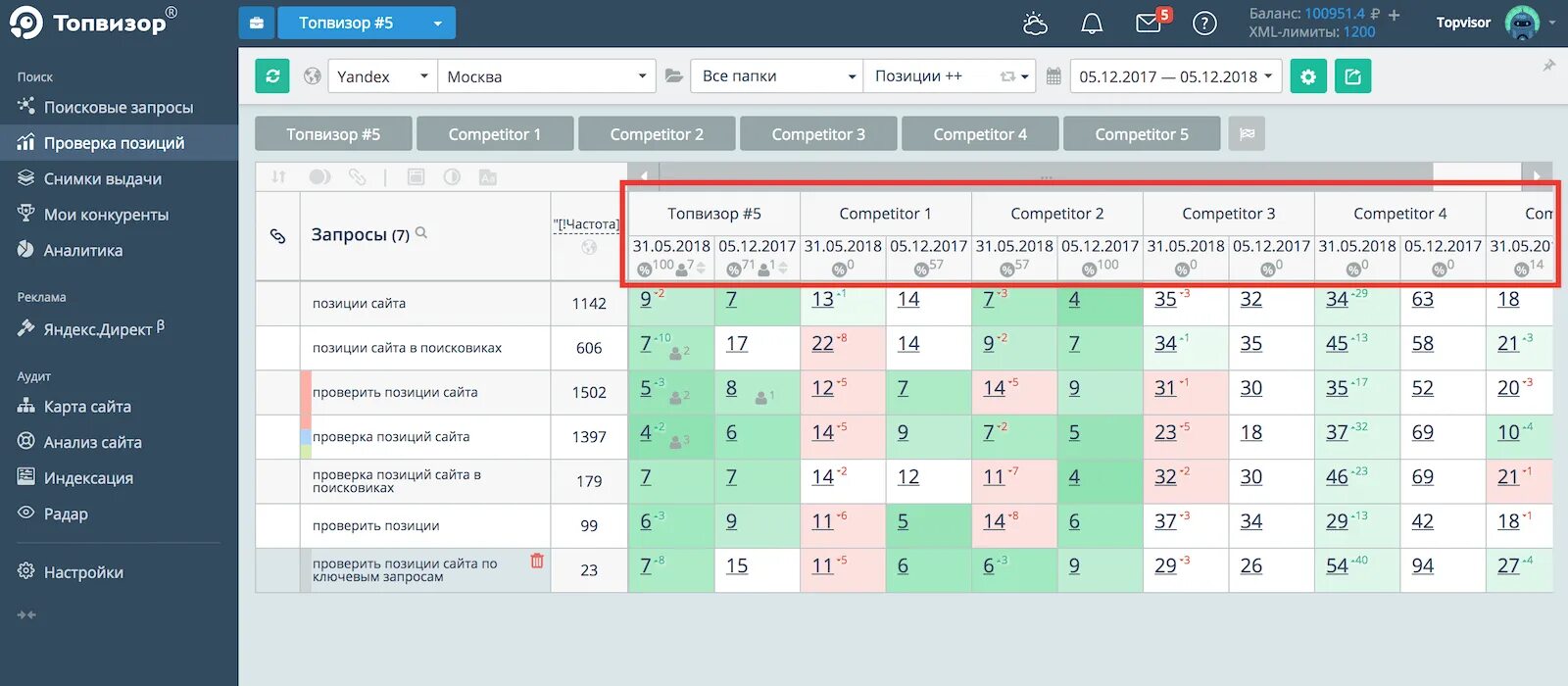This screenshot has height=686, width=1568.
Task: Click the globe search engine icon
Action: [312, 76]
